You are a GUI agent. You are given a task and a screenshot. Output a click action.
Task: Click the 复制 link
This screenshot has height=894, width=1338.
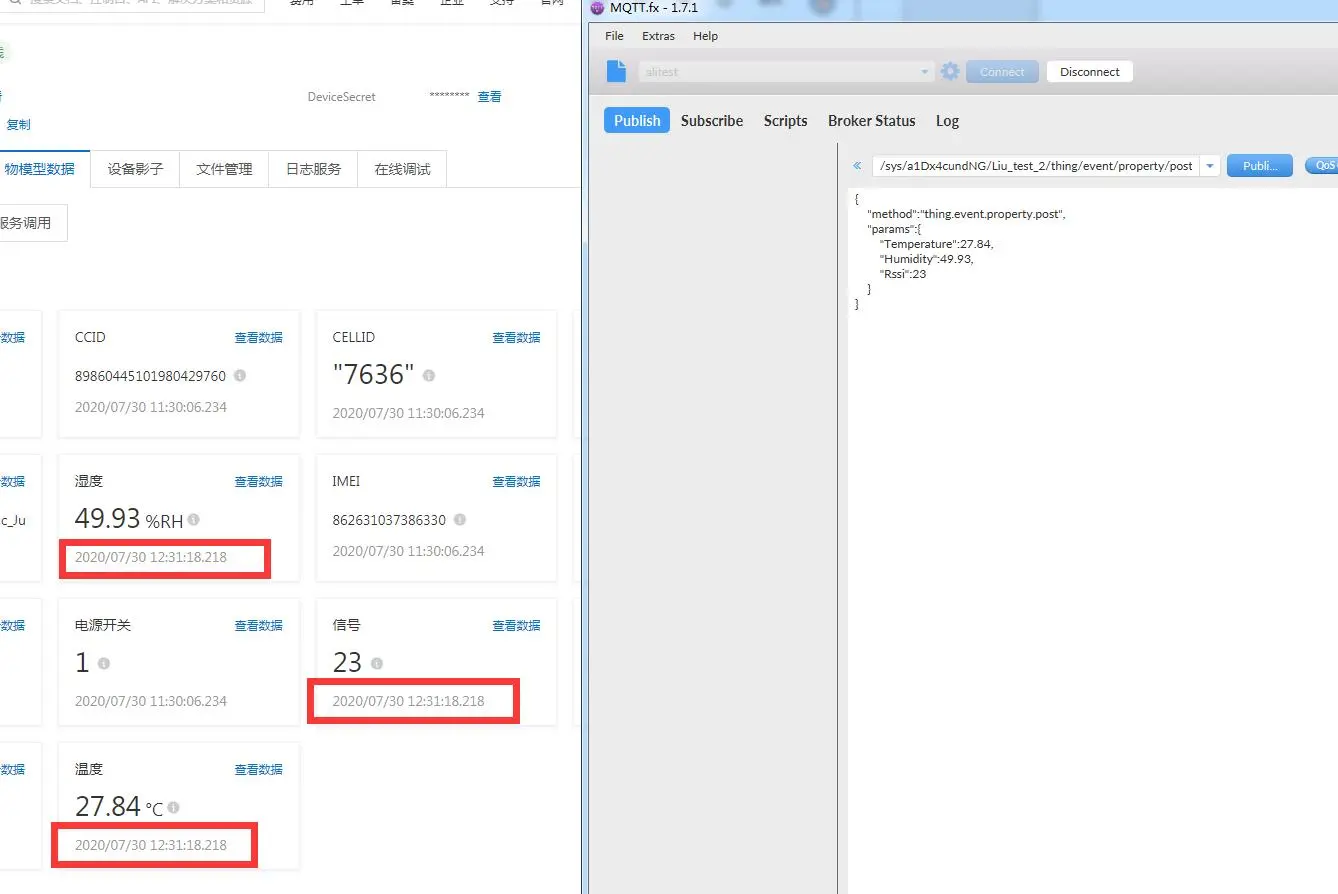[x=18, y=125]
